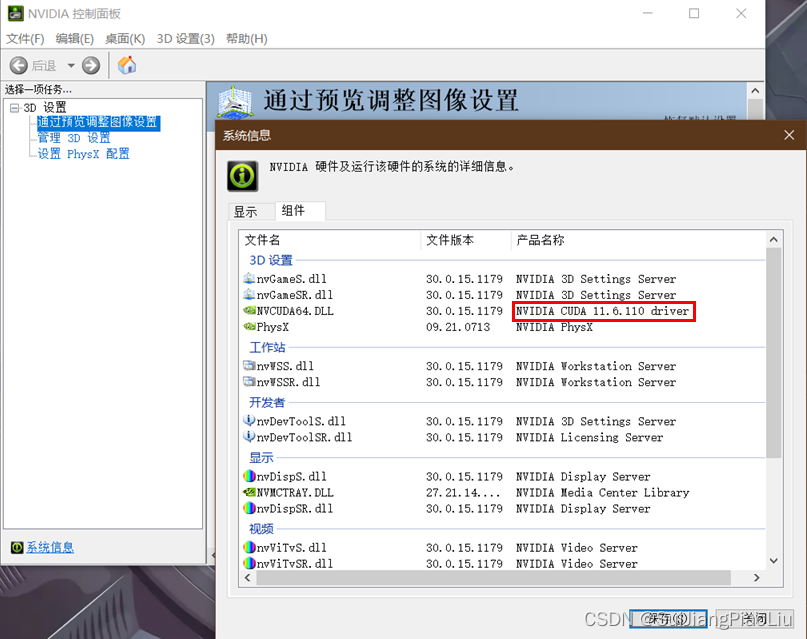The width and height of the screenshot is (807, 639).
Task: Click the 显示 group header in list
Action: (x=261, y=458)
